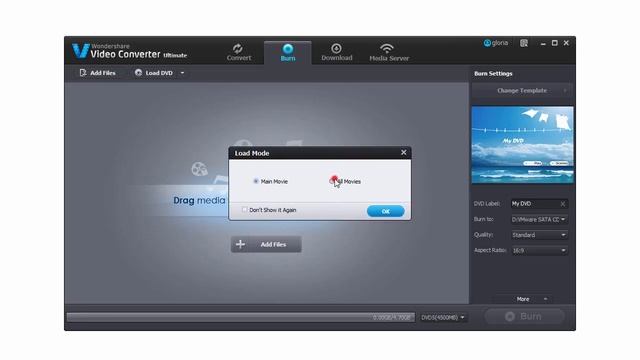Expand the Load DVD dropdown arrow
The height and width of the screenshot is (360, 640).
tap(182, 73)
